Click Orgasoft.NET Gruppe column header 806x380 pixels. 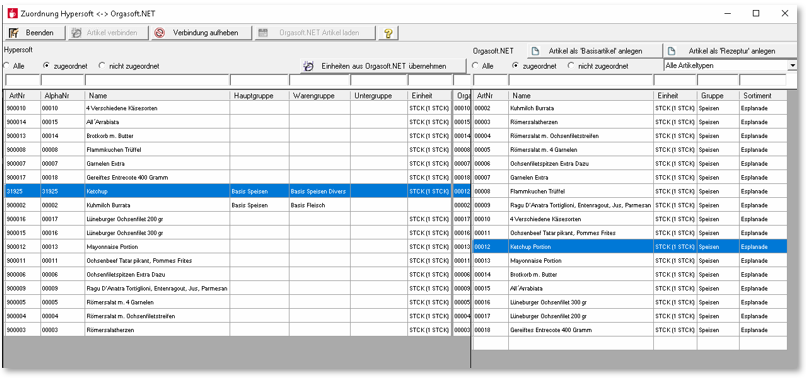(718, 96)
